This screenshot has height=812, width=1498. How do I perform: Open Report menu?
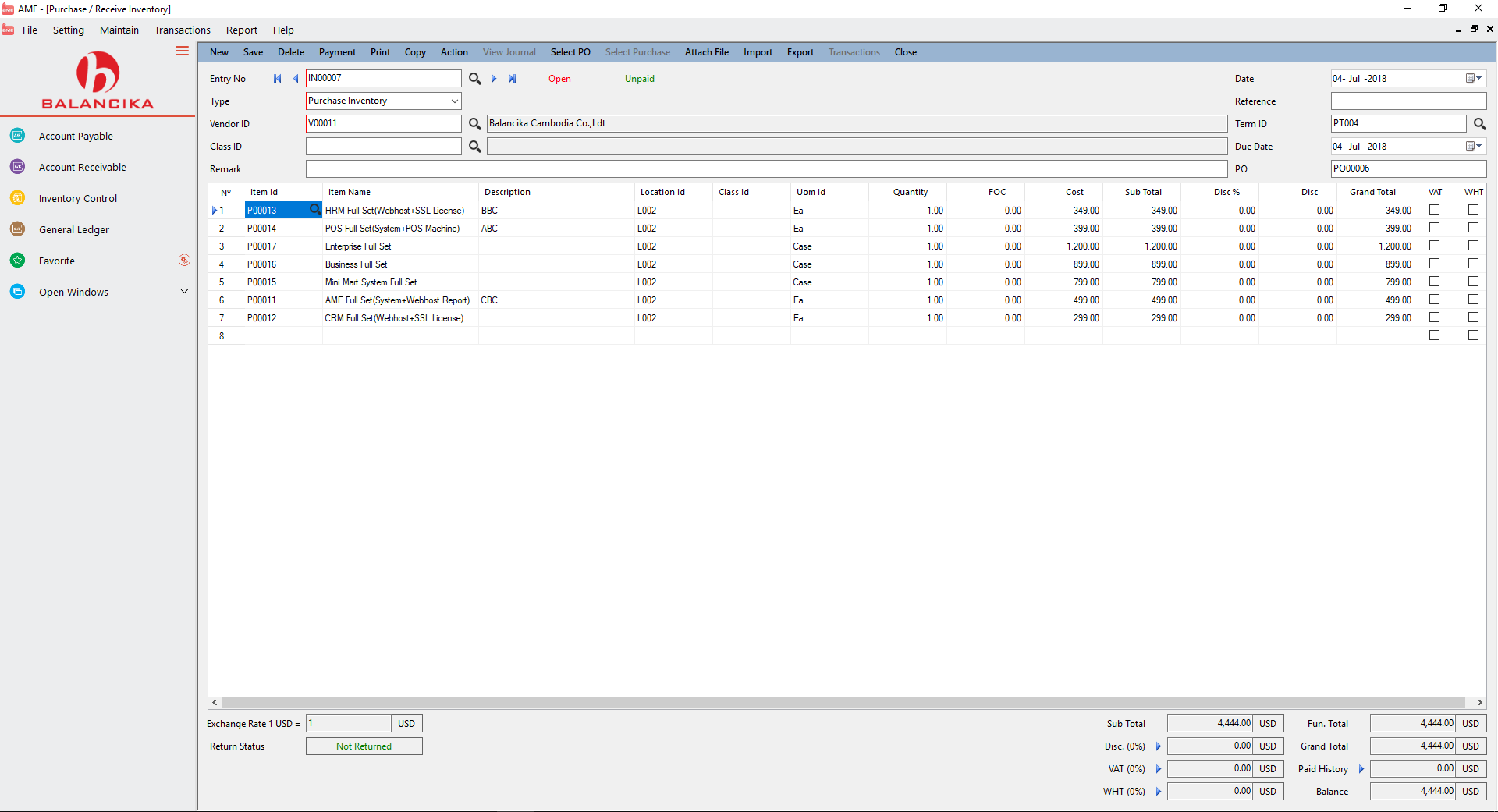tap(242, 30)
